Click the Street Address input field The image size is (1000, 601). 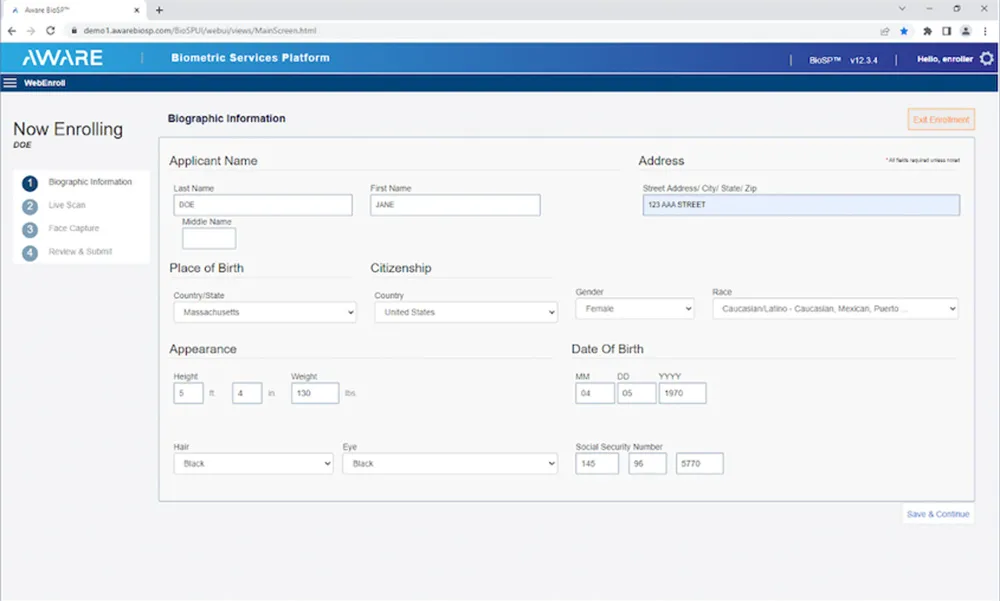click(800, 205)
